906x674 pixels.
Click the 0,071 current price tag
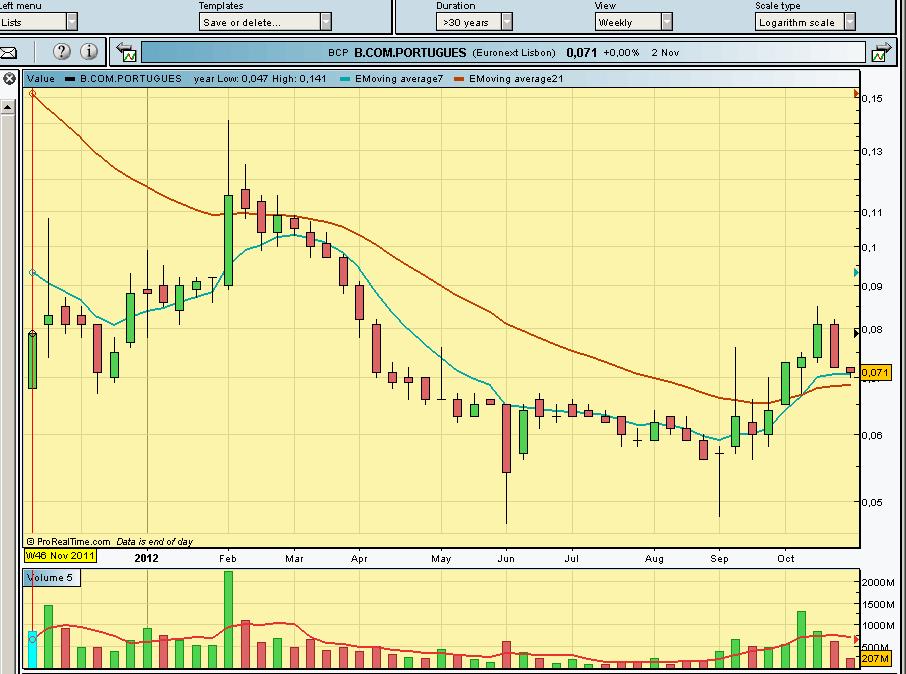(x=875, y=373)
